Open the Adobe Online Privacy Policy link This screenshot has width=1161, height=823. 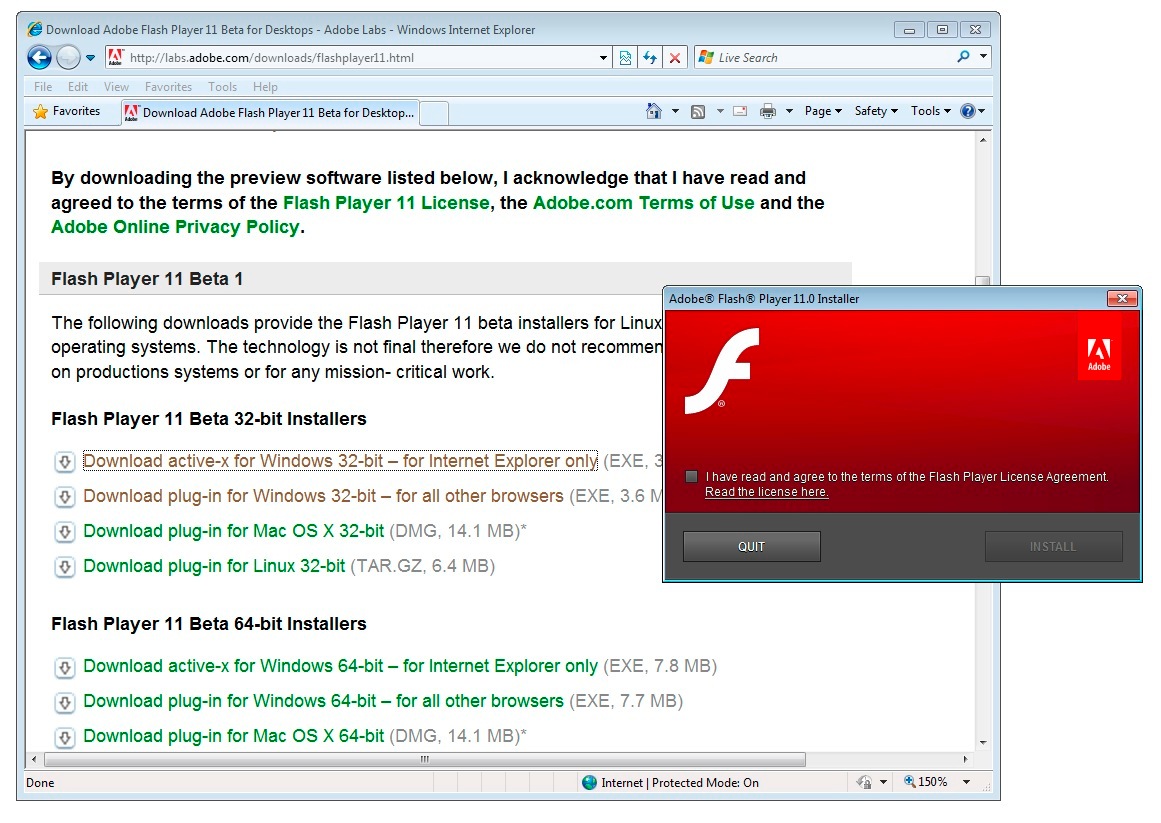(175, 227)
